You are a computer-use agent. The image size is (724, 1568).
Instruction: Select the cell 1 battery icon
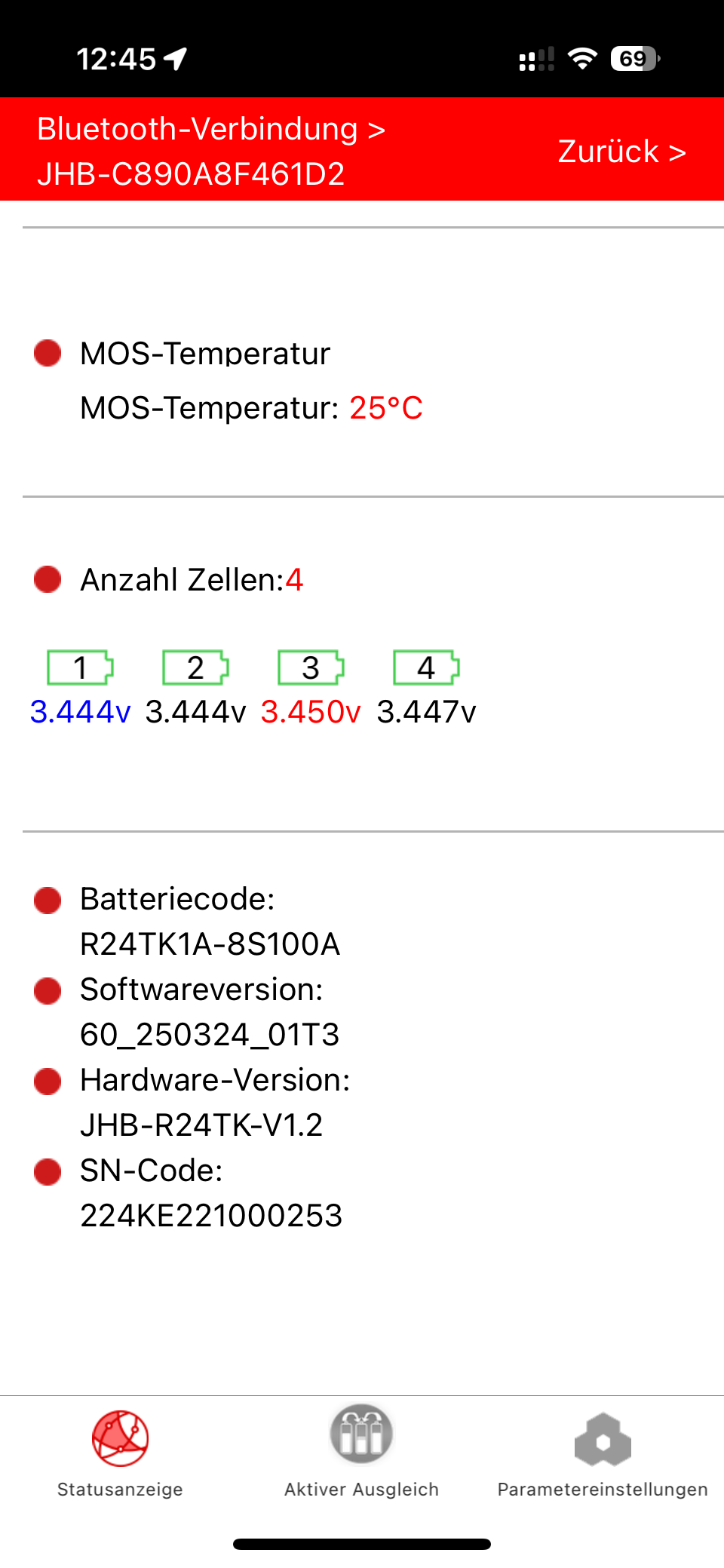click(x=80, y=667)
